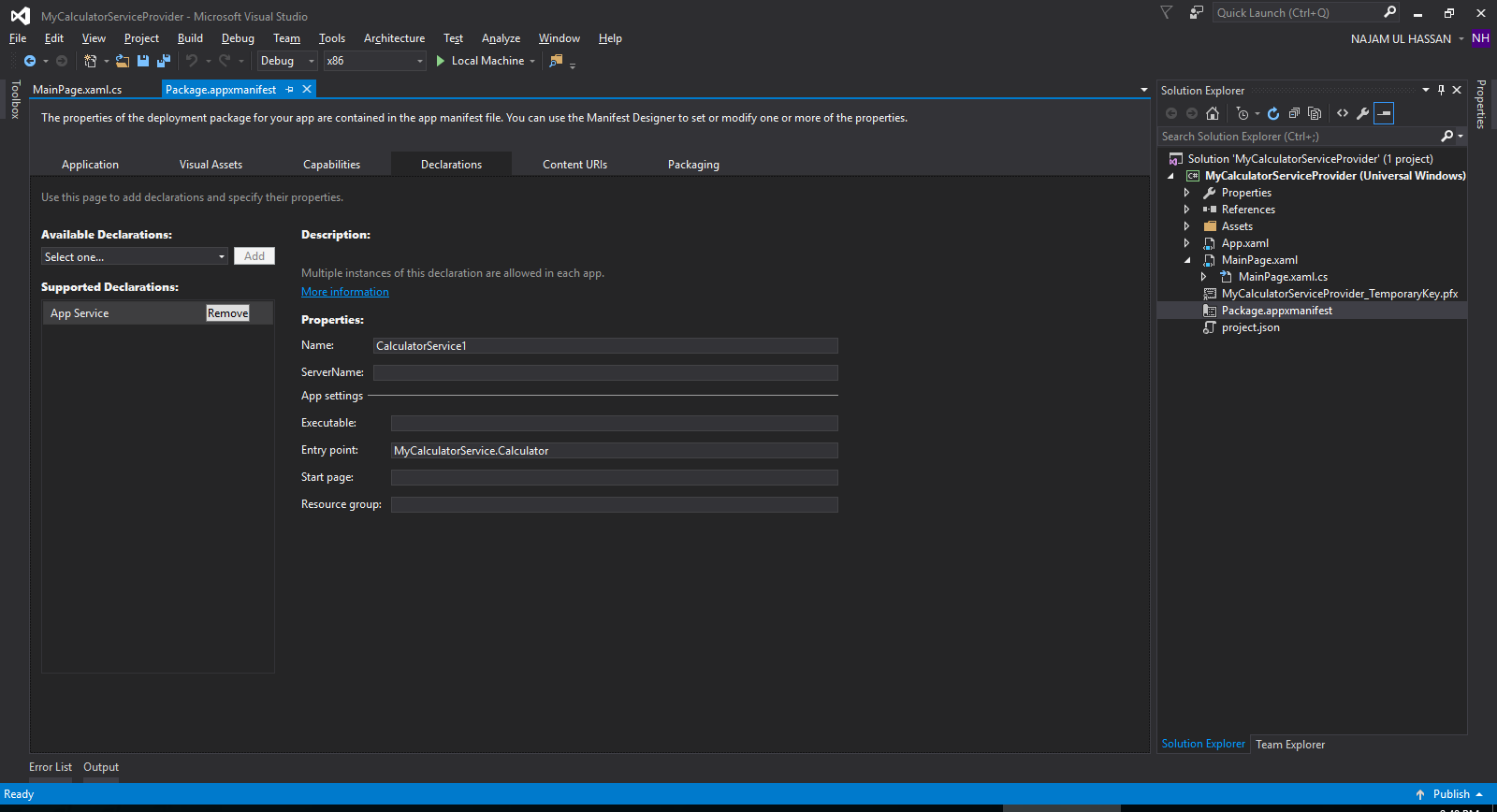Image resolution: width=1497 pixels, height=812 pixels.
Task: Save the current file with floppy icon
Action: click(143, 61)
